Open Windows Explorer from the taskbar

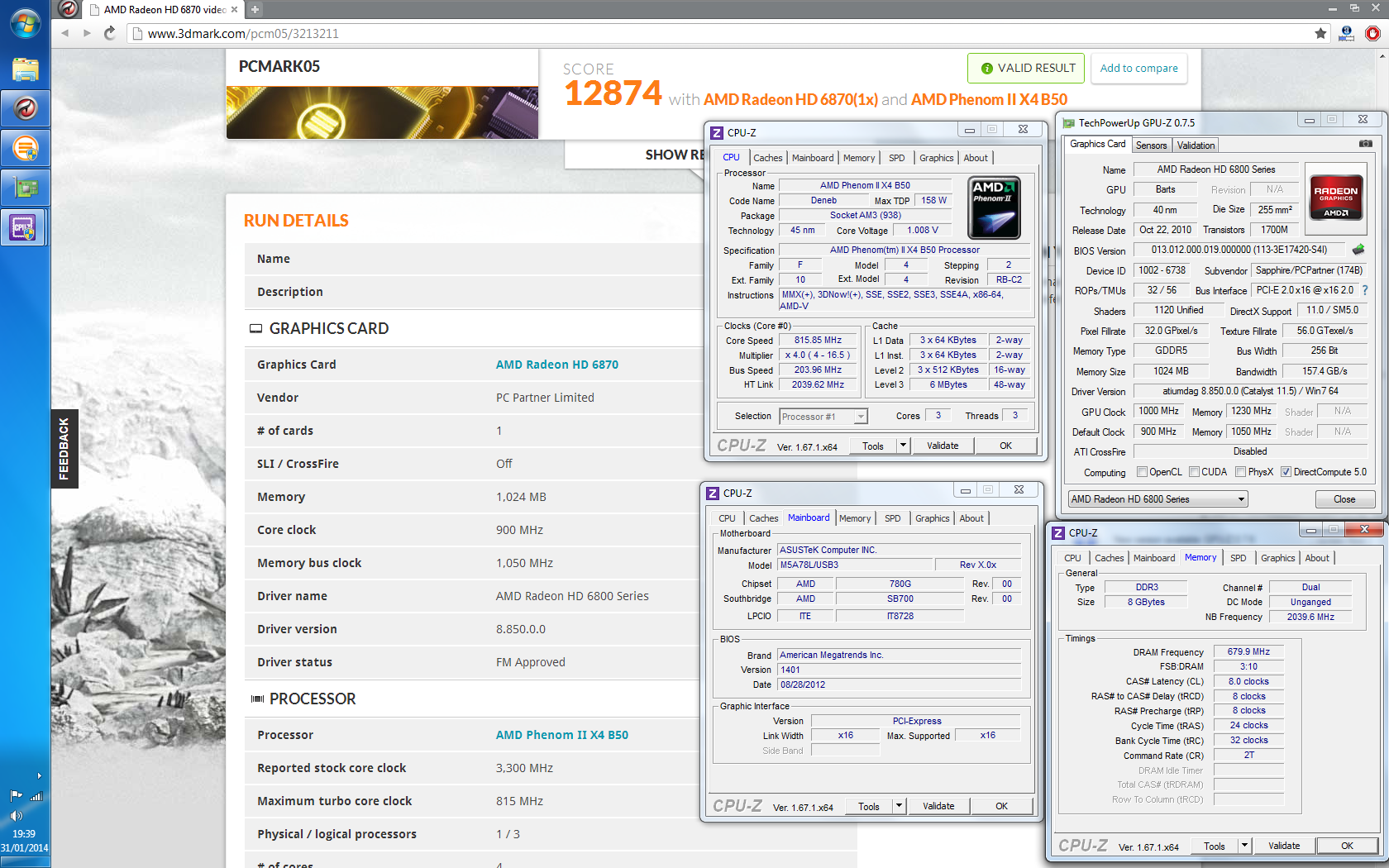25,69
